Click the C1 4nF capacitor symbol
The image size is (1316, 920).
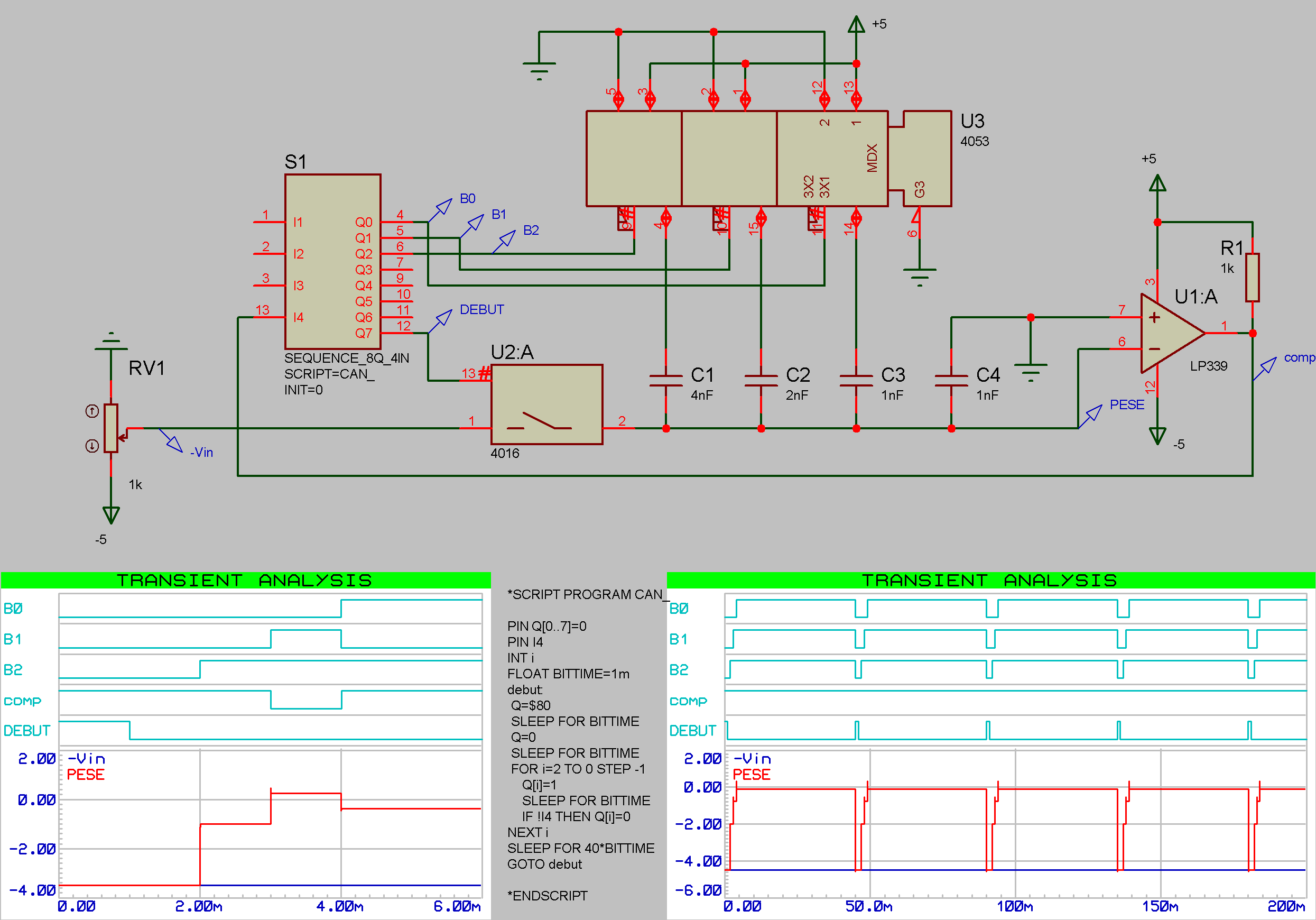coord(665,381)
